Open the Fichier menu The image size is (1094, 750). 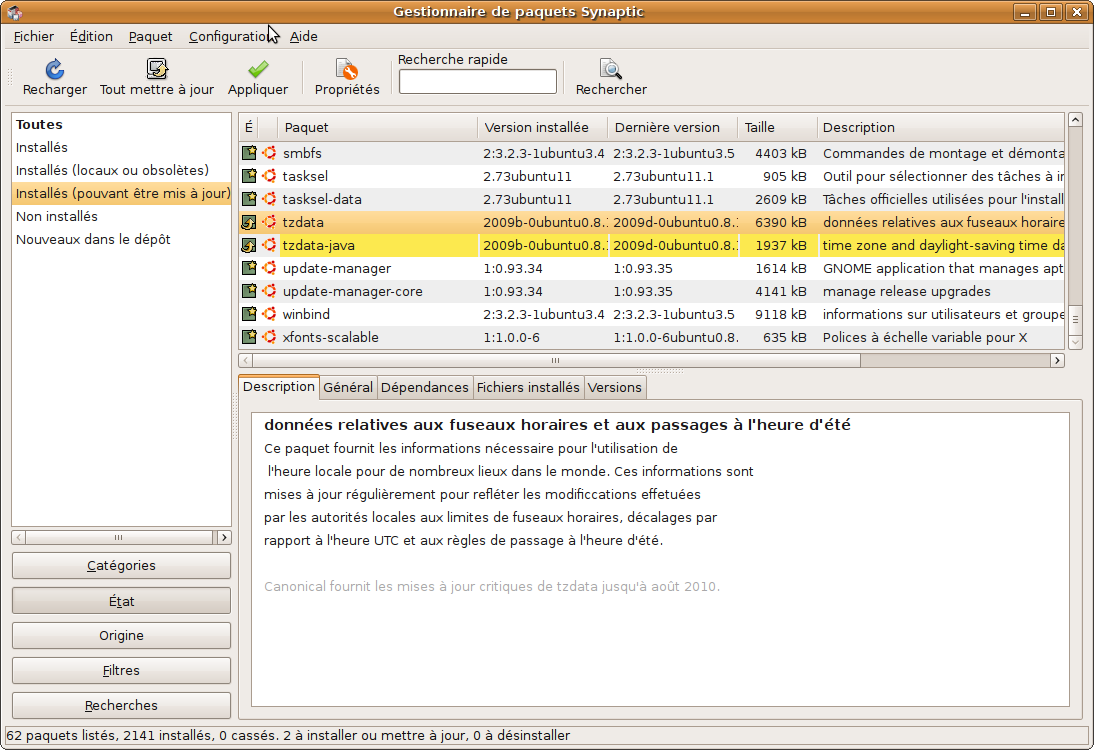[x=33, y=36]
